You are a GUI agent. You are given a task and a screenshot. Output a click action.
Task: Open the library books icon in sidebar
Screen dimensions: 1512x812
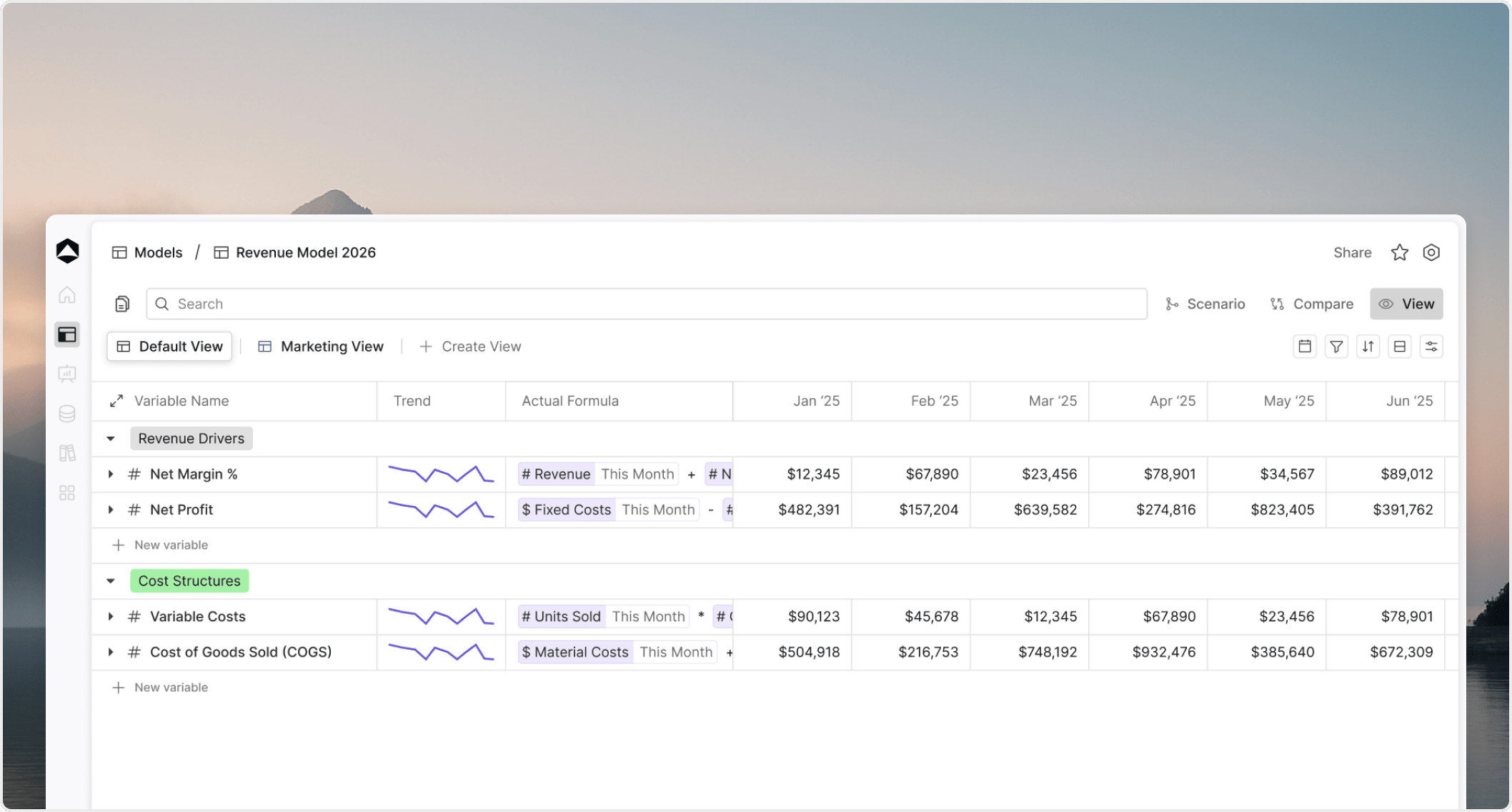point(67,453)
